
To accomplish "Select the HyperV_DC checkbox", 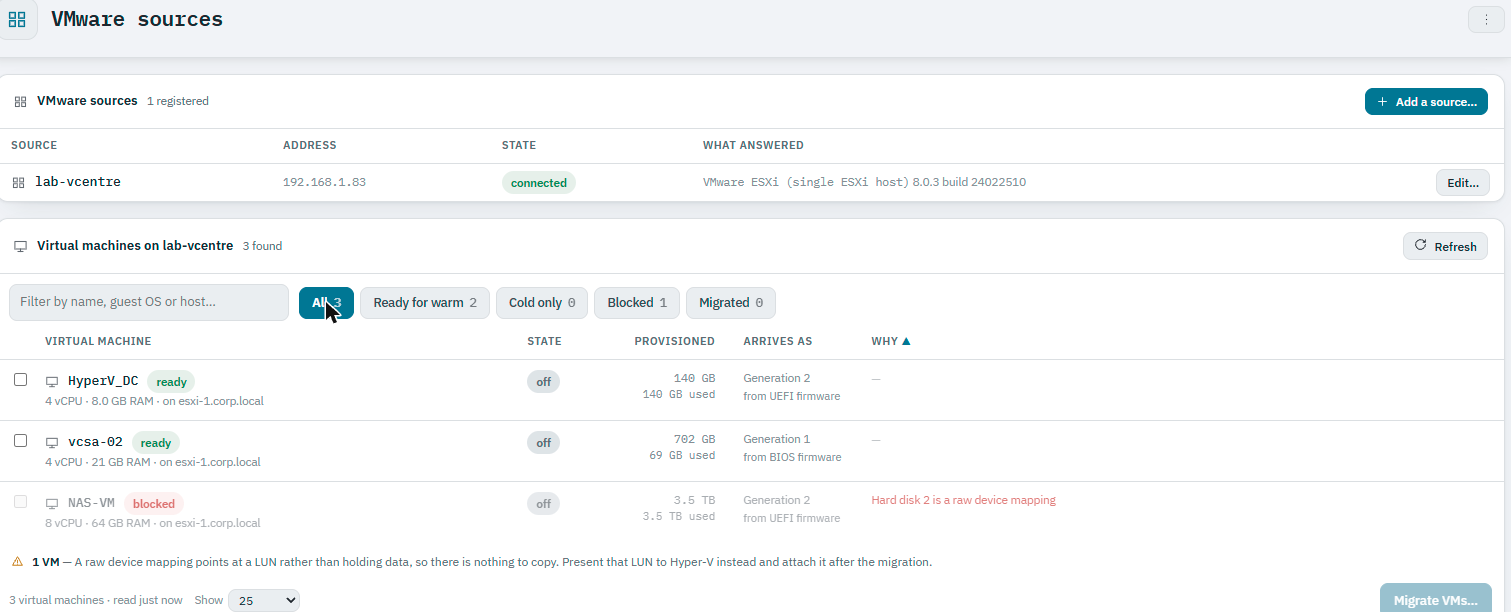I will point(20,380).
